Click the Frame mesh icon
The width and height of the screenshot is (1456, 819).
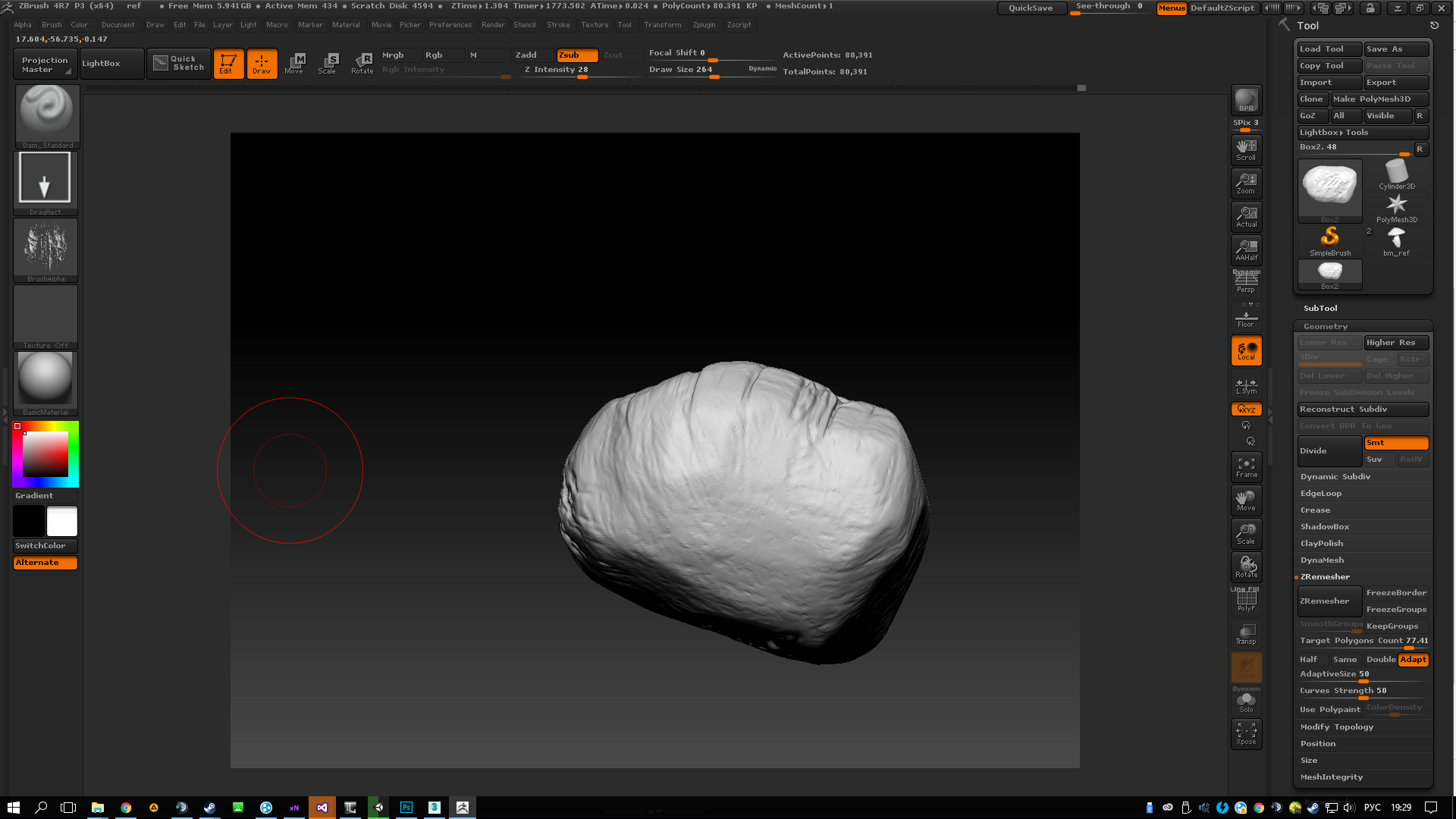[x=1246, y=467]
